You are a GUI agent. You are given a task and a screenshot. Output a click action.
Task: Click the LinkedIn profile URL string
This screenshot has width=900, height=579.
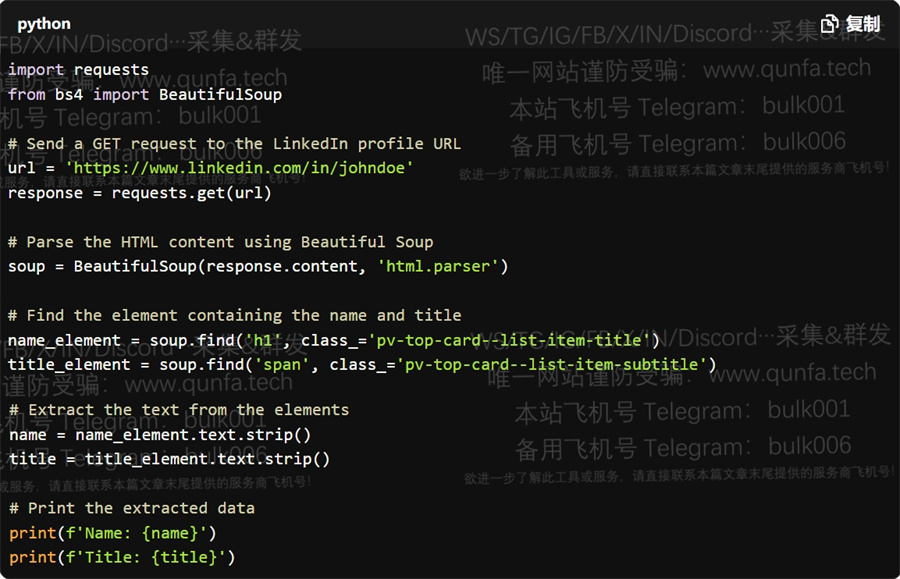click(x=239, y=168)
